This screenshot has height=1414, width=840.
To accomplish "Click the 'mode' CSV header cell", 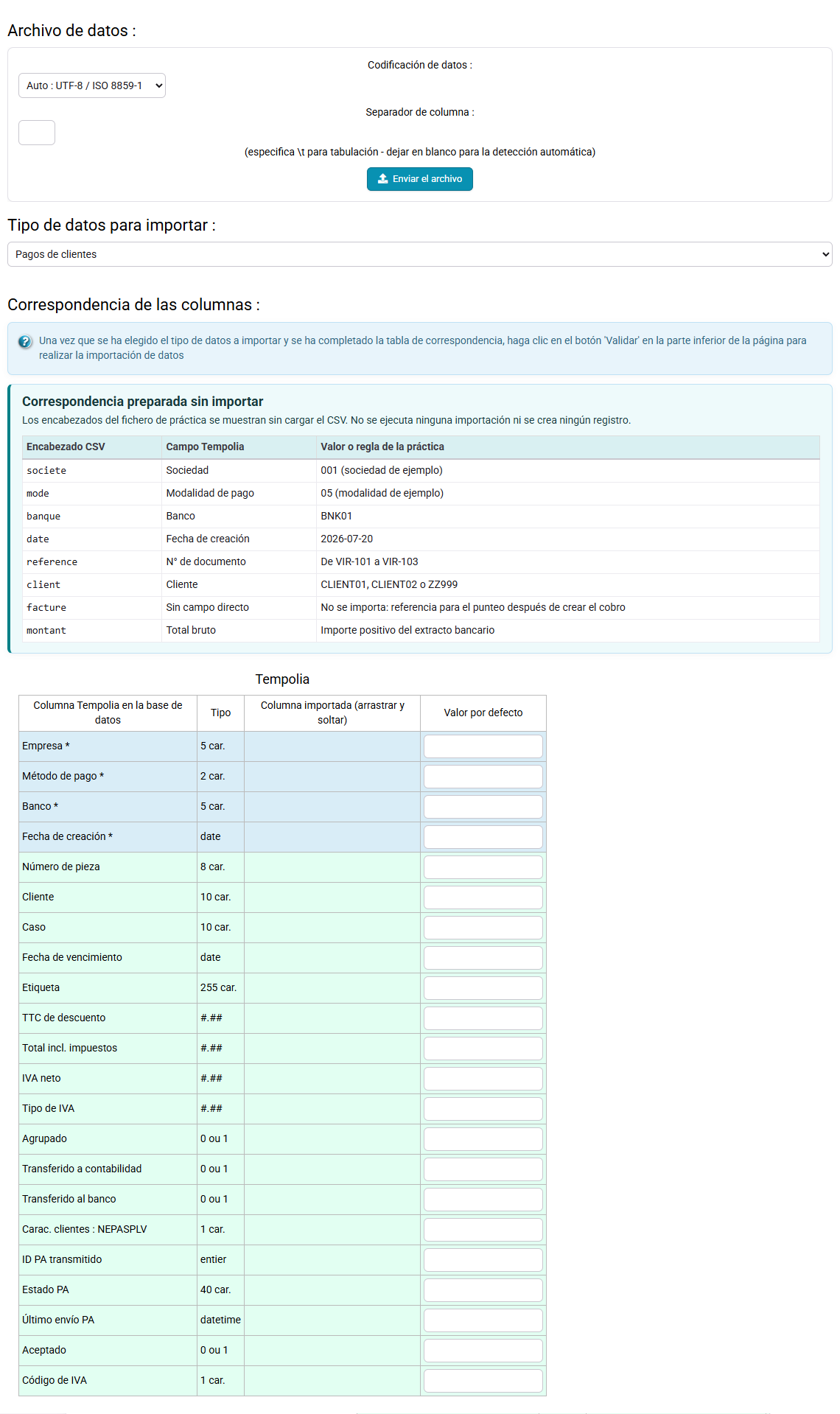I will (x=92, y=493).
